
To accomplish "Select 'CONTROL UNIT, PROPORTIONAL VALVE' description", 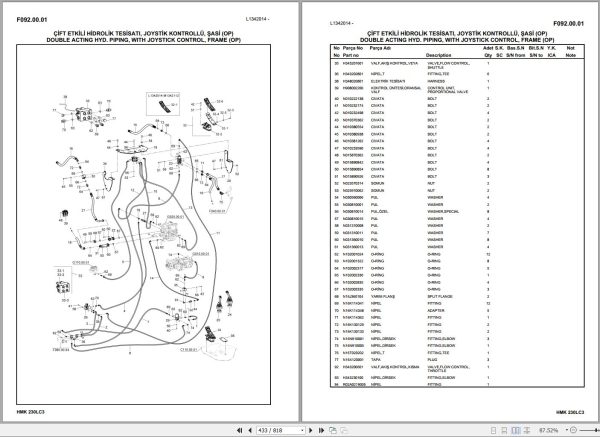I will [x=447, y=90].
